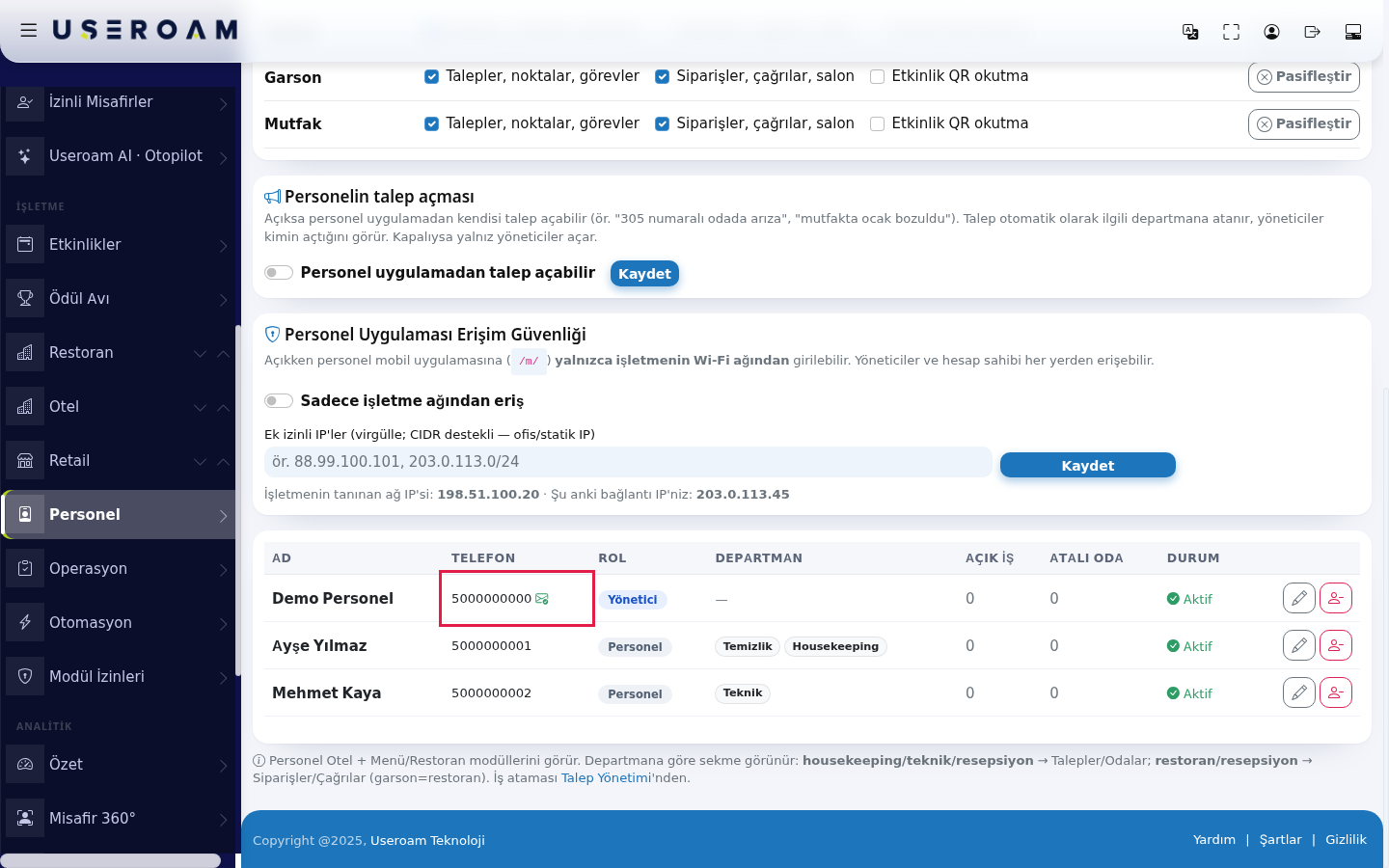Click the logout icon in header
The image size is (1389, 868).
tap(1312, 32)
